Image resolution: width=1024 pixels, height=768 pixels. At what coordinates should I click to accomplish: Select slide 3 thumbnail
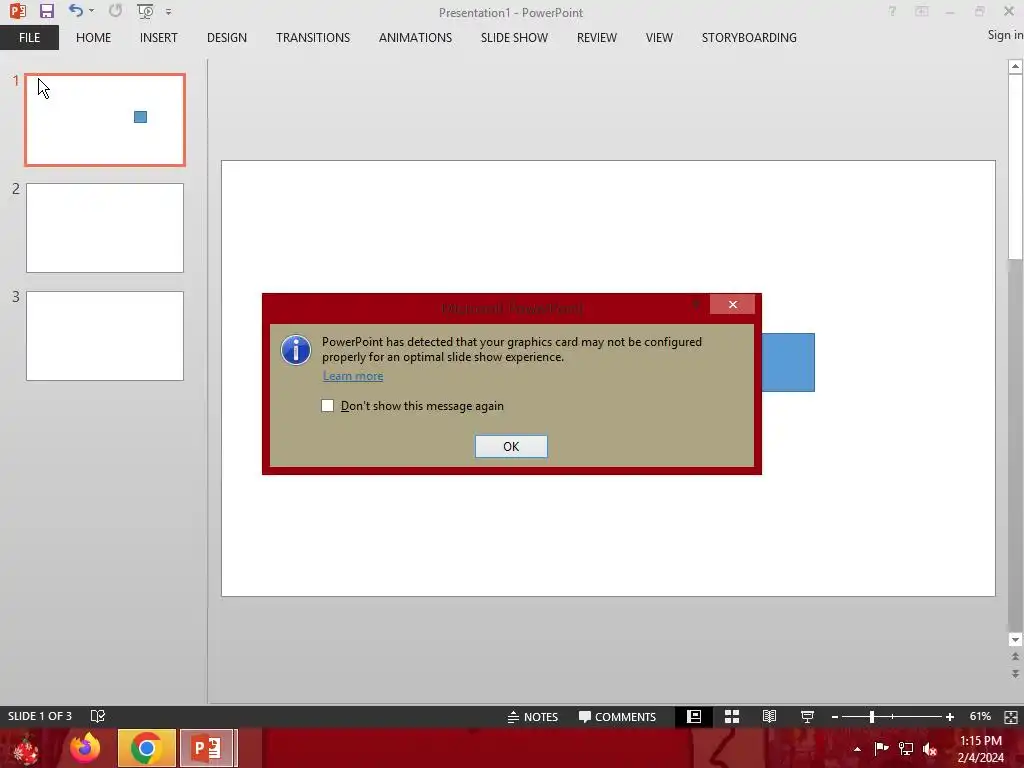105,336
